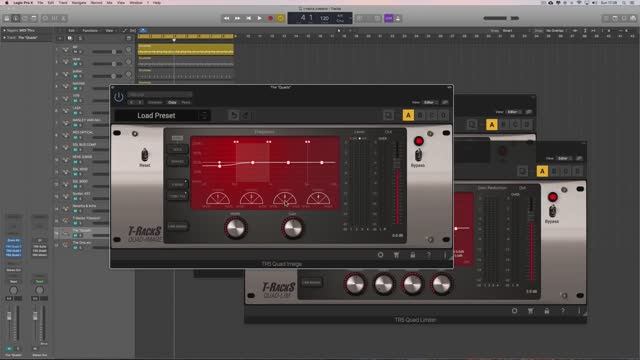The height and width of the screenshot is (360, 640).
Task: Open the Navigate menu
Action: click(x=79, y=2)
